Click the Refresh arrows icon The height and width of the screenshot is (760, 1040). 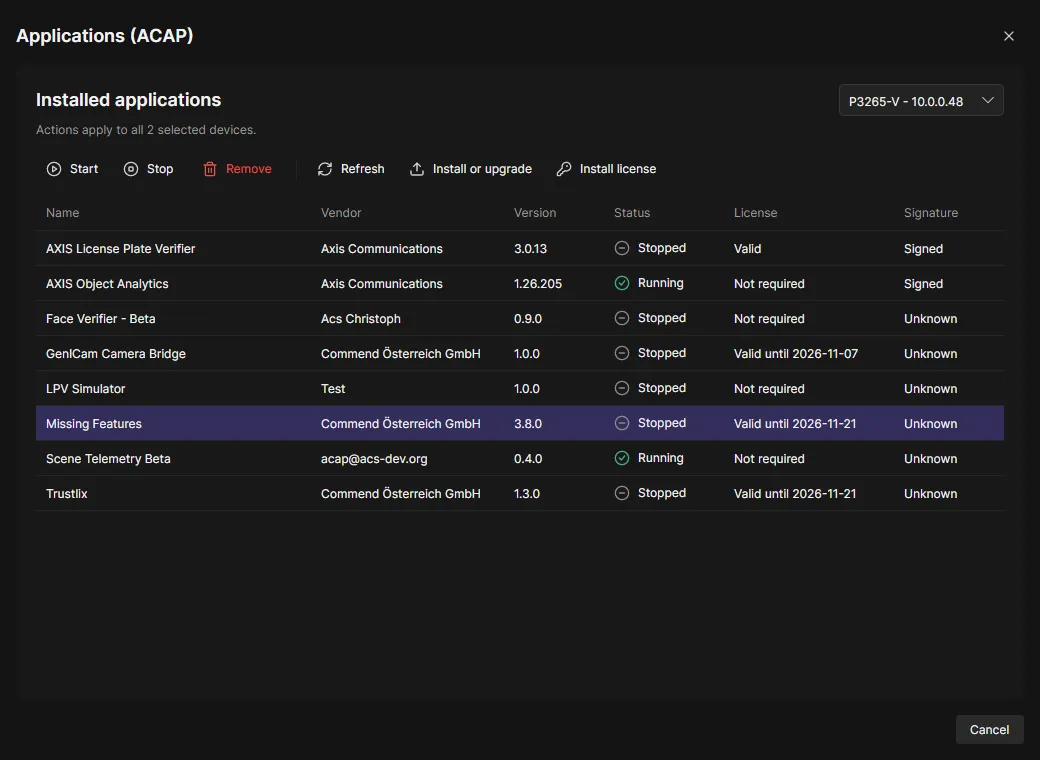coord(324,169)
